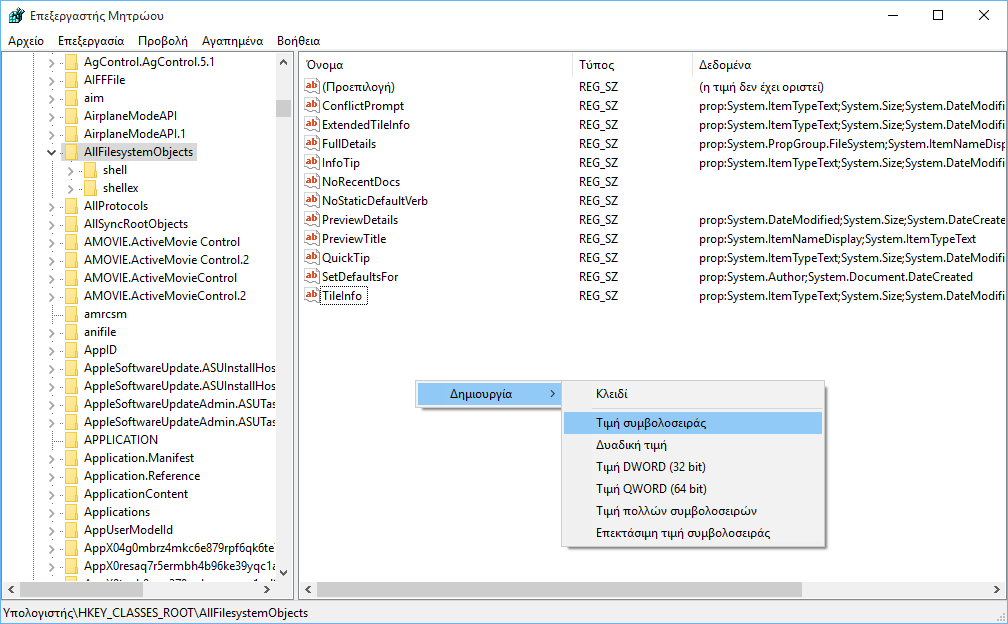Click the Δεδομένα column header
Screen dimensions: 1008x624
(x=725, y=65)
